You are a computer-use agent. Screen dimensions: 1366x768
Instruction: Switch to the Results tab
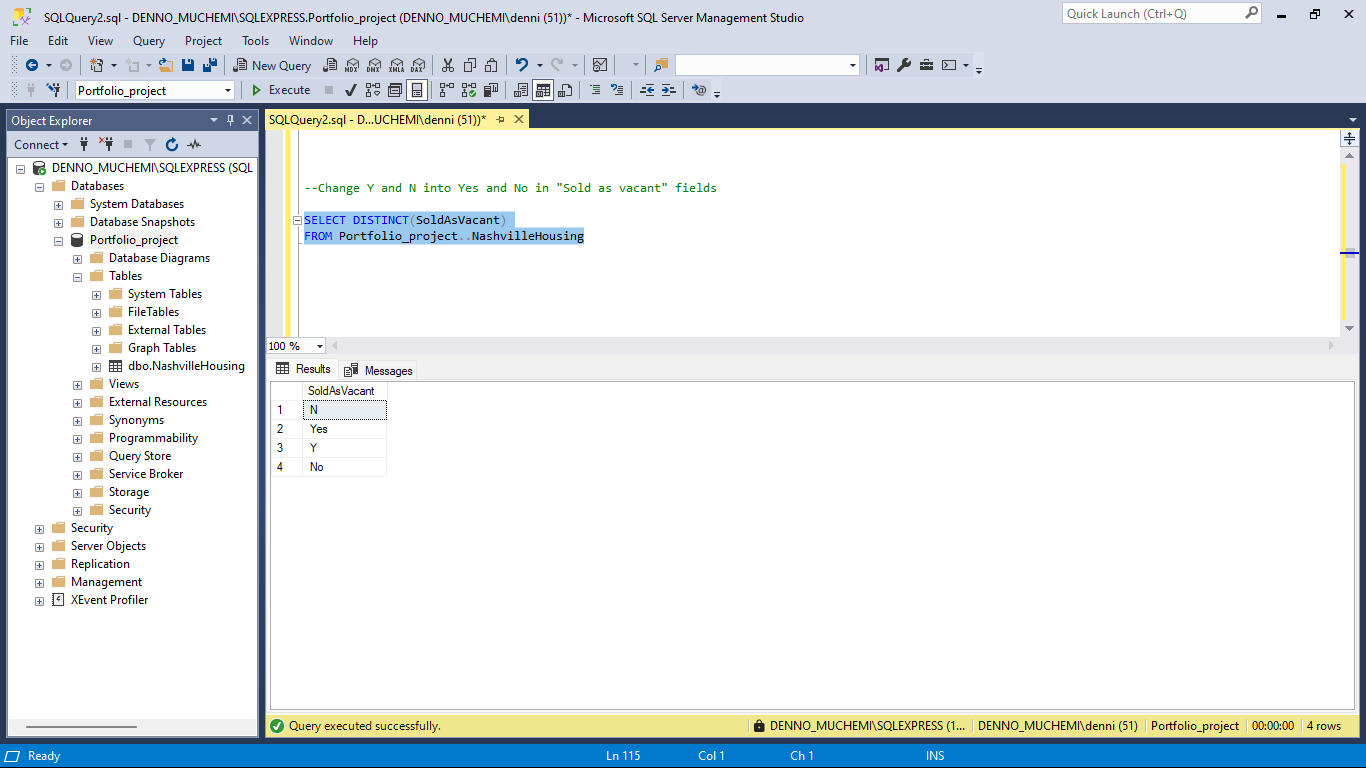303,369
